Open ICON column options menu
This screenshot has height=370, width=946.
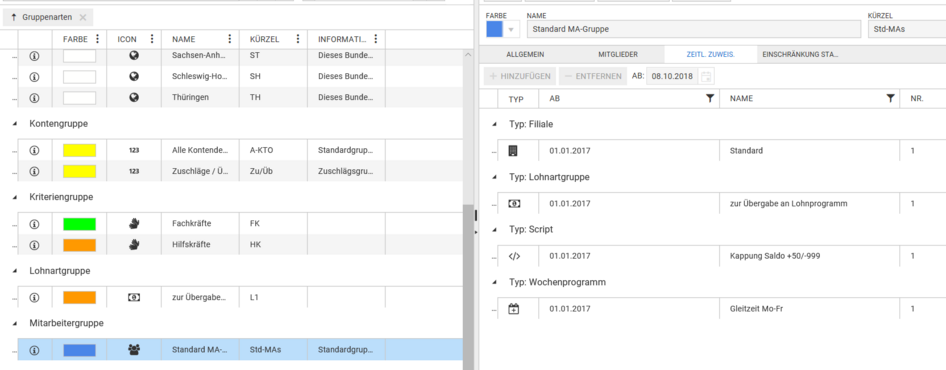(151, 39)
